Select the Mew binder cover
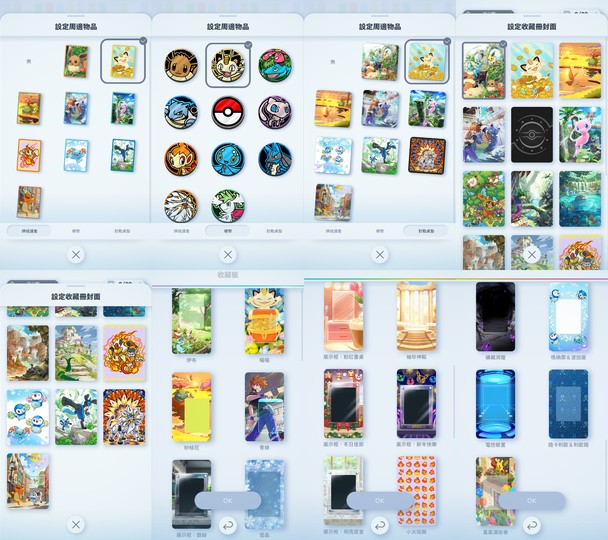The height and width of the screenshot is (540, 608). coord(580,135)
